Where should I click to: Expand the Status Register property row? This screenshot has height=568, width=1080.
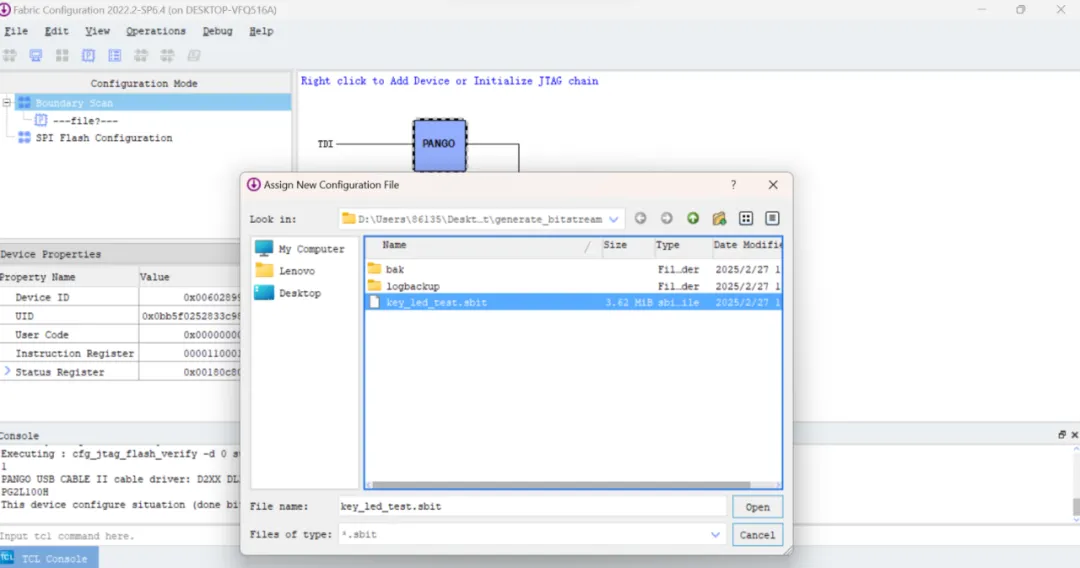coord(7,371)
